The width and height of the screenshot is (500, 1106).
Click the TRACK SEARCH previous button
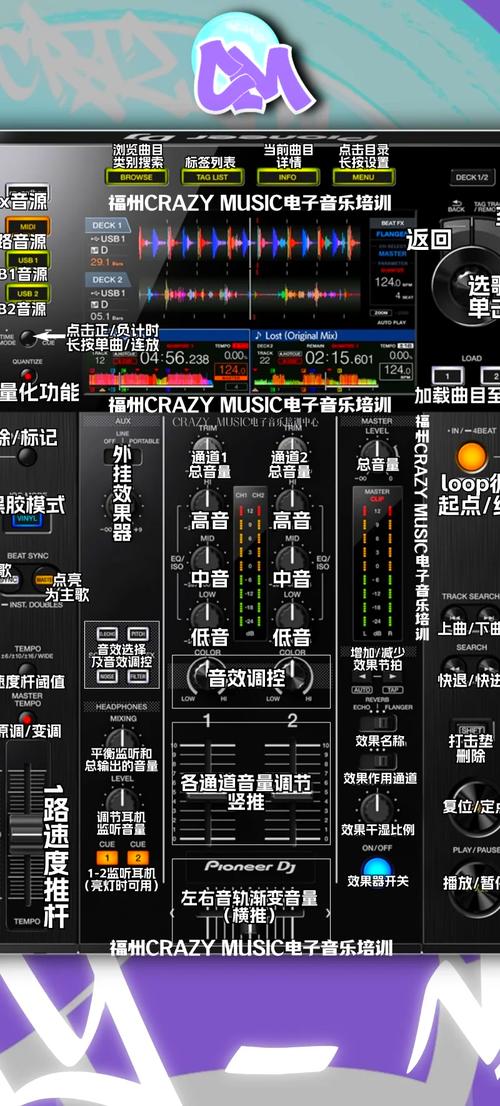pyautogui.click(x=454, y=614)
